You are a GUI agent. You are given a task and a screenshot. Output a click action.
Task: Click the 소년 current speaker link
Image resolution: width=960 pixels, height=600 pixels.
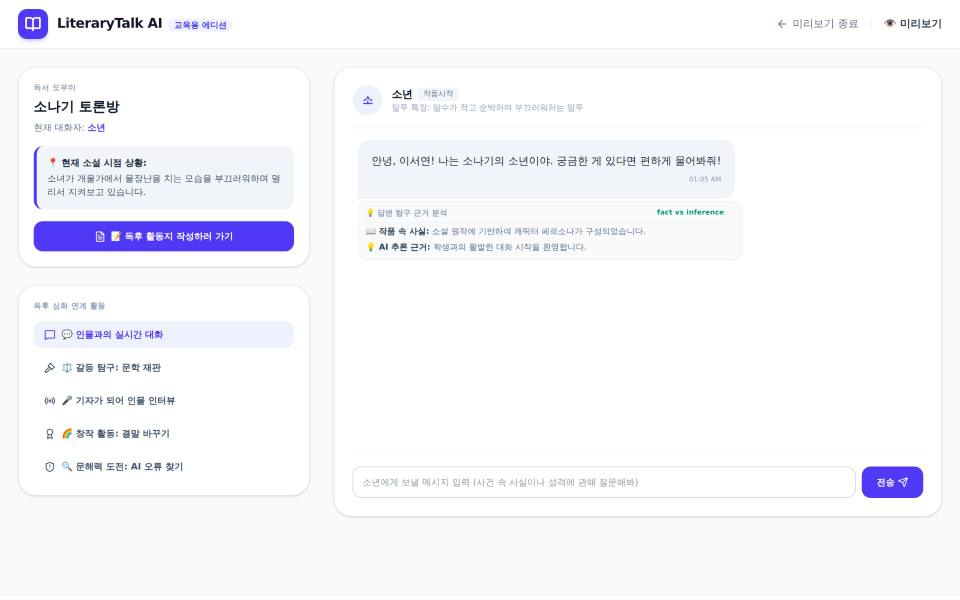pyautogui.click(x=96, y=128)
